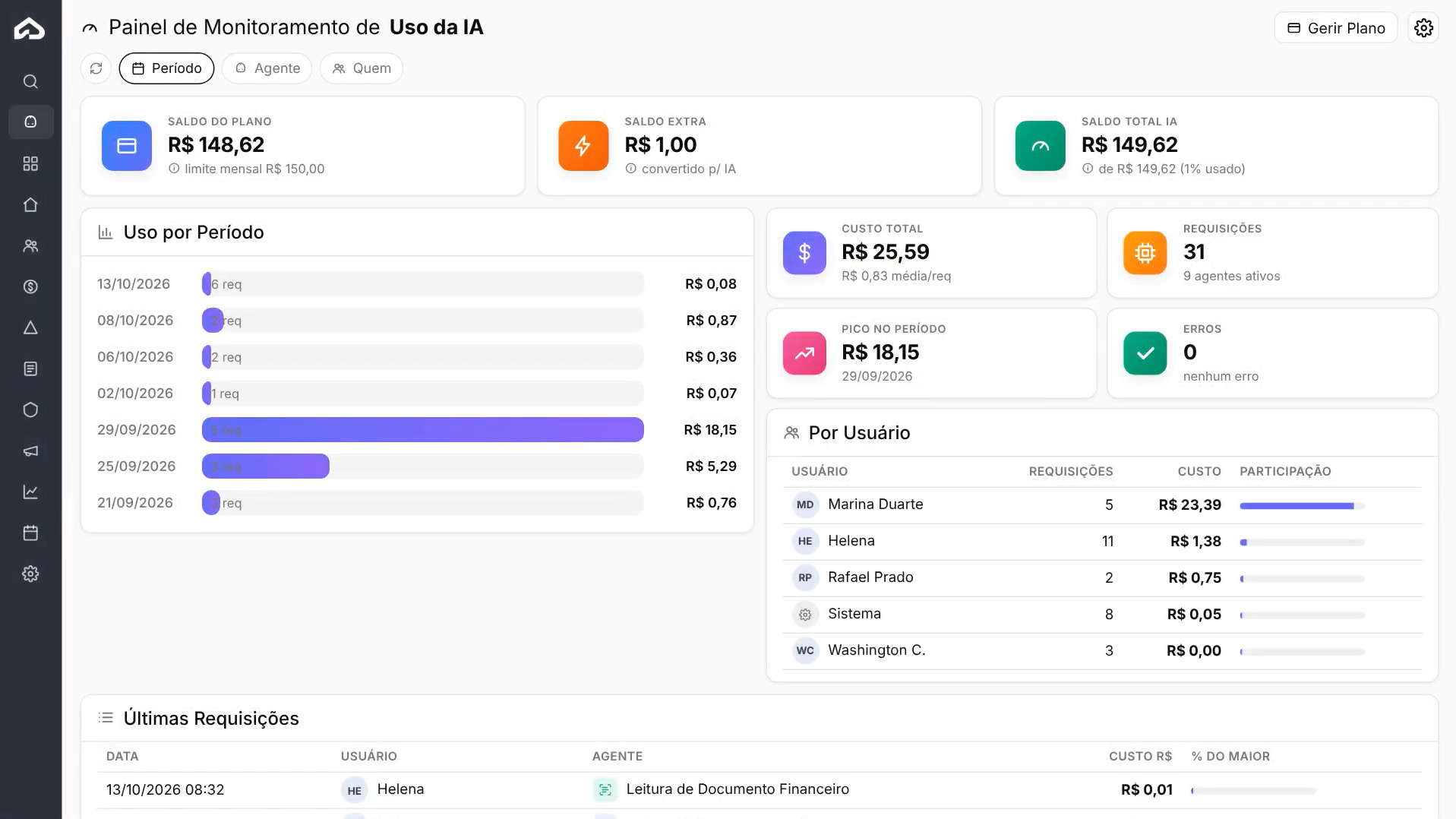The image size is (1456, 819).
Task: Click the gauge icon beside the page title
Action: tap(90, 28)
